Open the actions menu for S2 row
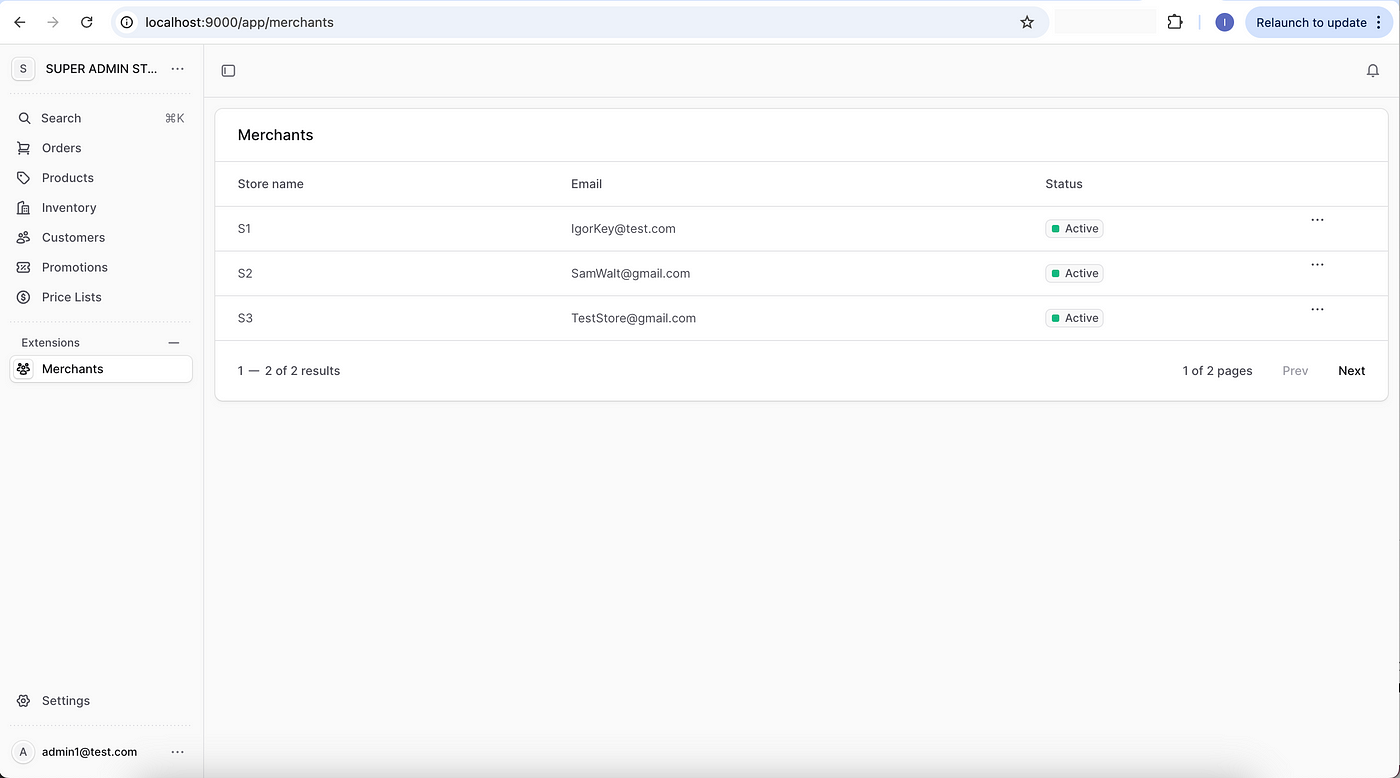 [x=1317, y=265]
